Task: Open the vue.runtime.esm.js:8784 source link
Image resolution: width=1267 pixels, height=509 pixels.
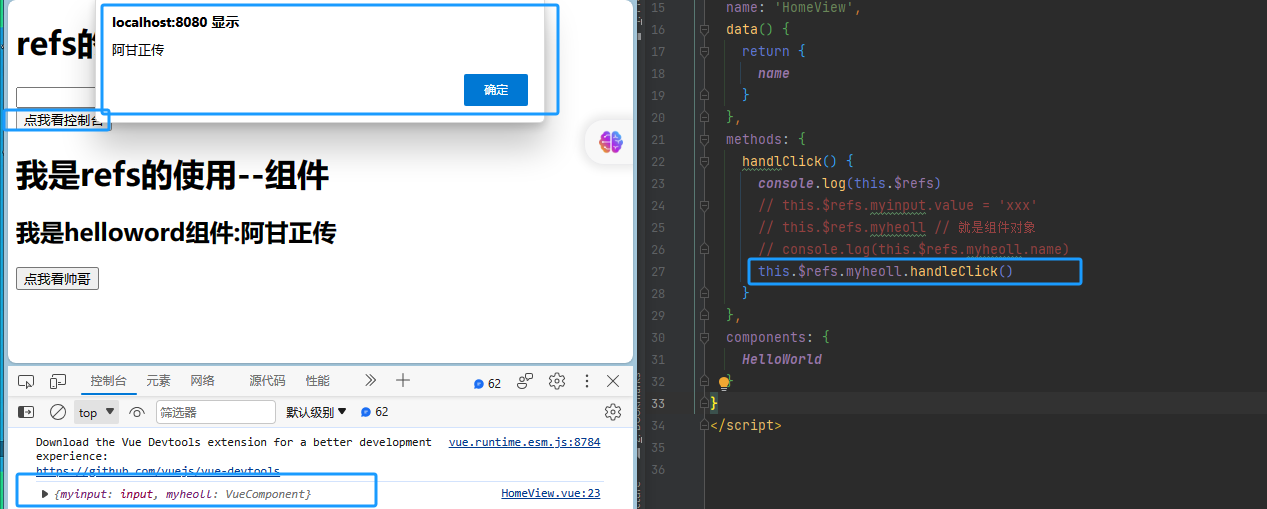Action: [x=524, y=442]
